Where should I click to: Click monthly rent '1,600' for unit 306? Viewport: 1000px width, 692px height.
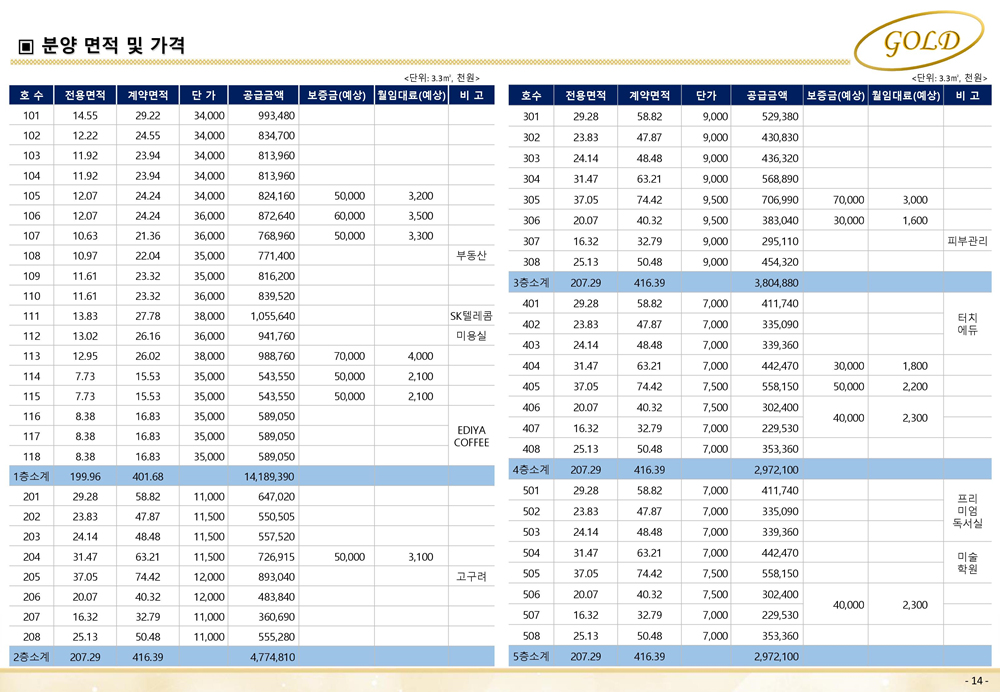[x=915, y=221]
